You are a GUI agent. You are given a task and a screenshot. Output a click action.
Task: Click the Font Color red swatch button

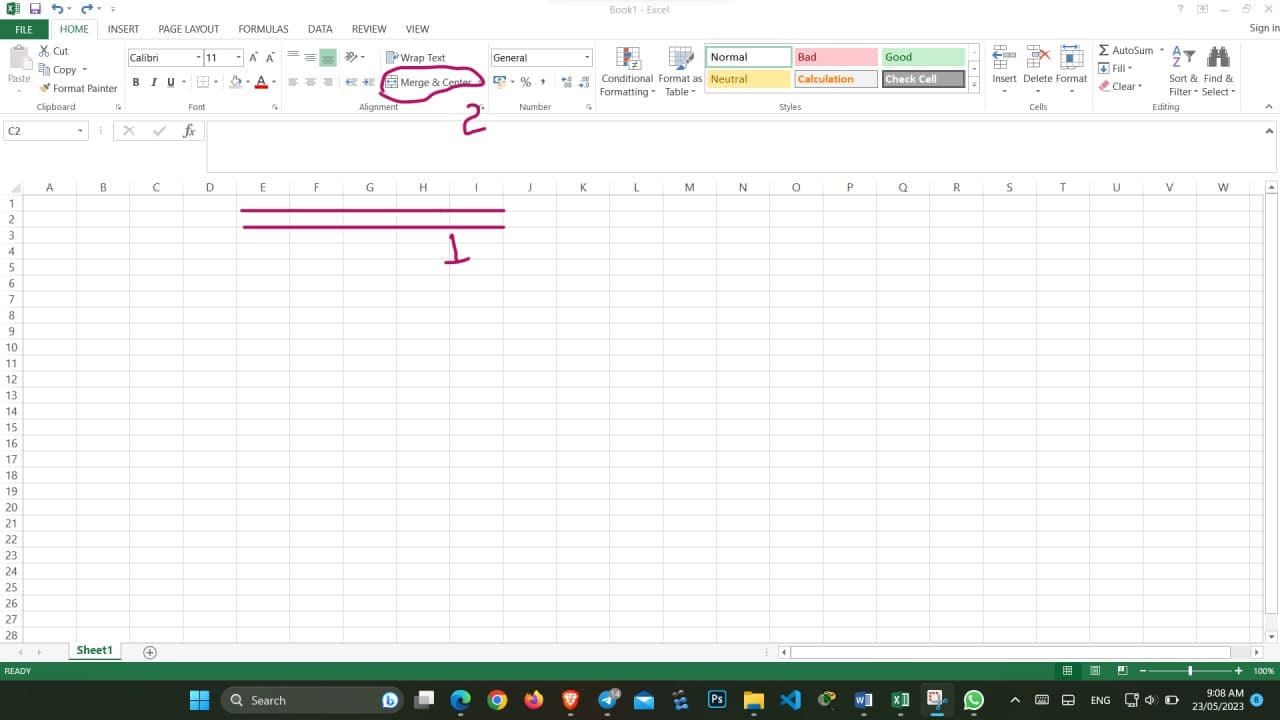click(x=260, y=82)
